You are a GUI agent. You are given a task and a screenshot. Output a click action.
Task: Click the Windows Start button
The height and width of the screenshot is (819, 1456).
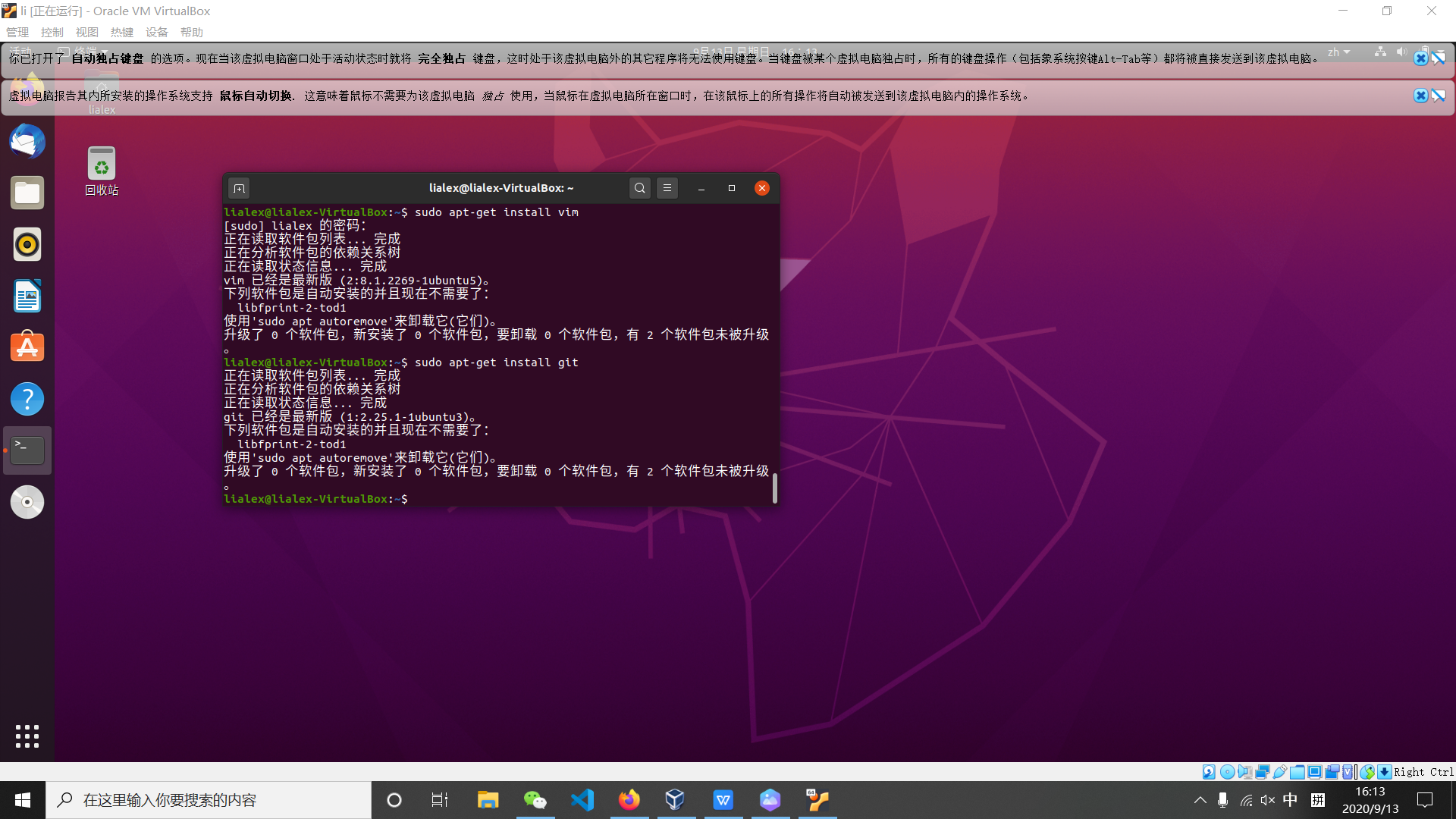(x=22, y=800)
